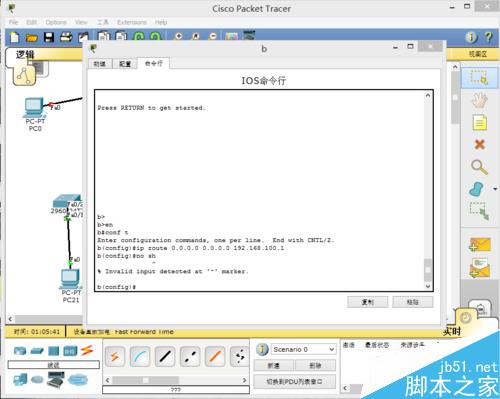Launch the Activity Wizard toolbar icon
Screen dimensions: 500x399
(x=83, y=37)
